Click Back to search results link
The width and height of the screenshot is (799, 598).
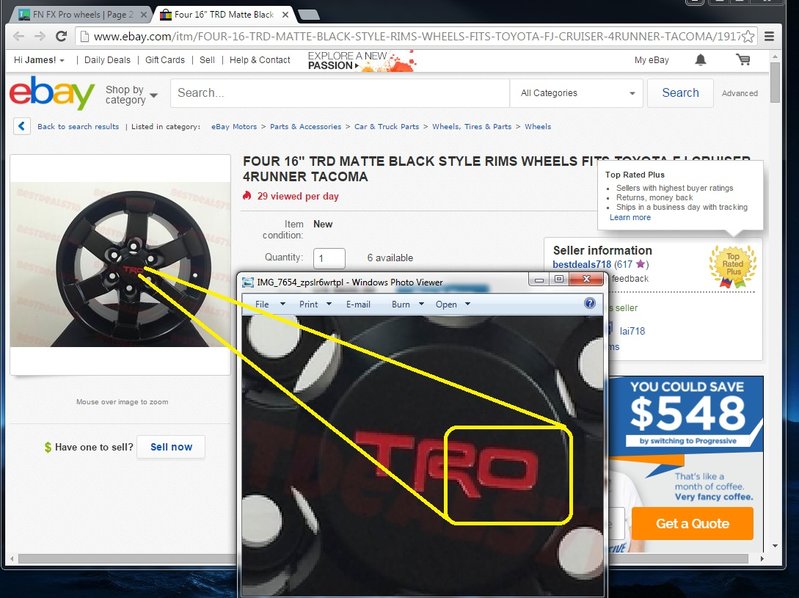(78, 127)
